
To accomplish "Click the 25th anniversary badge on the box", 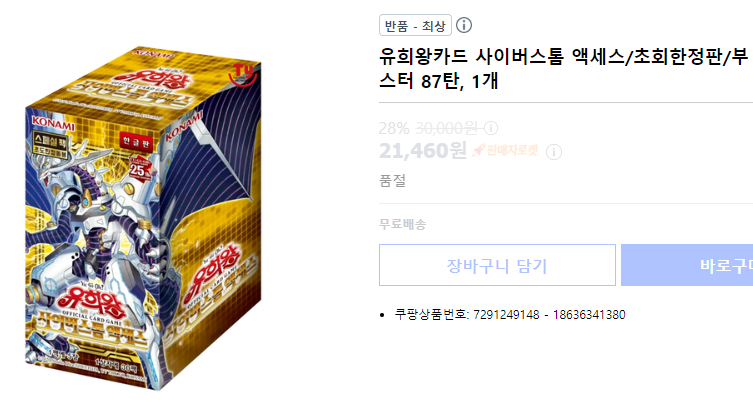I will pyautogui.click(x=140, y=169).
